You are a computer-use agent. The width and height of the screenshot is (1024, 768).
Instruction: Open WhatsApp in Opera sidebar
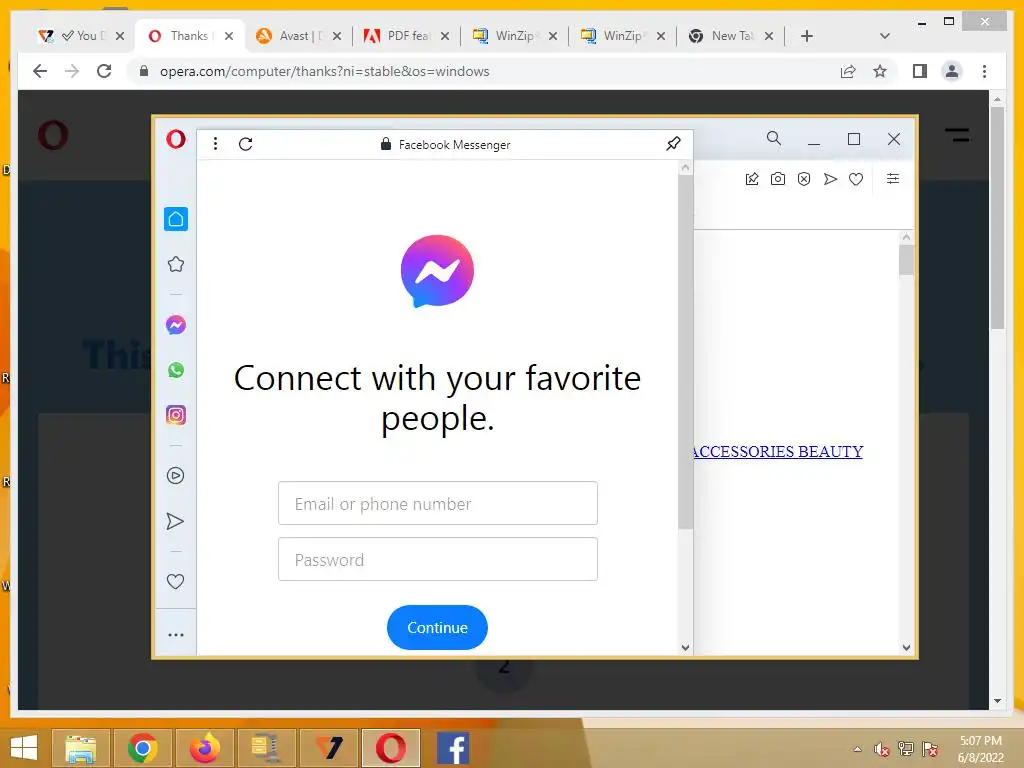[x=176, y=370]
